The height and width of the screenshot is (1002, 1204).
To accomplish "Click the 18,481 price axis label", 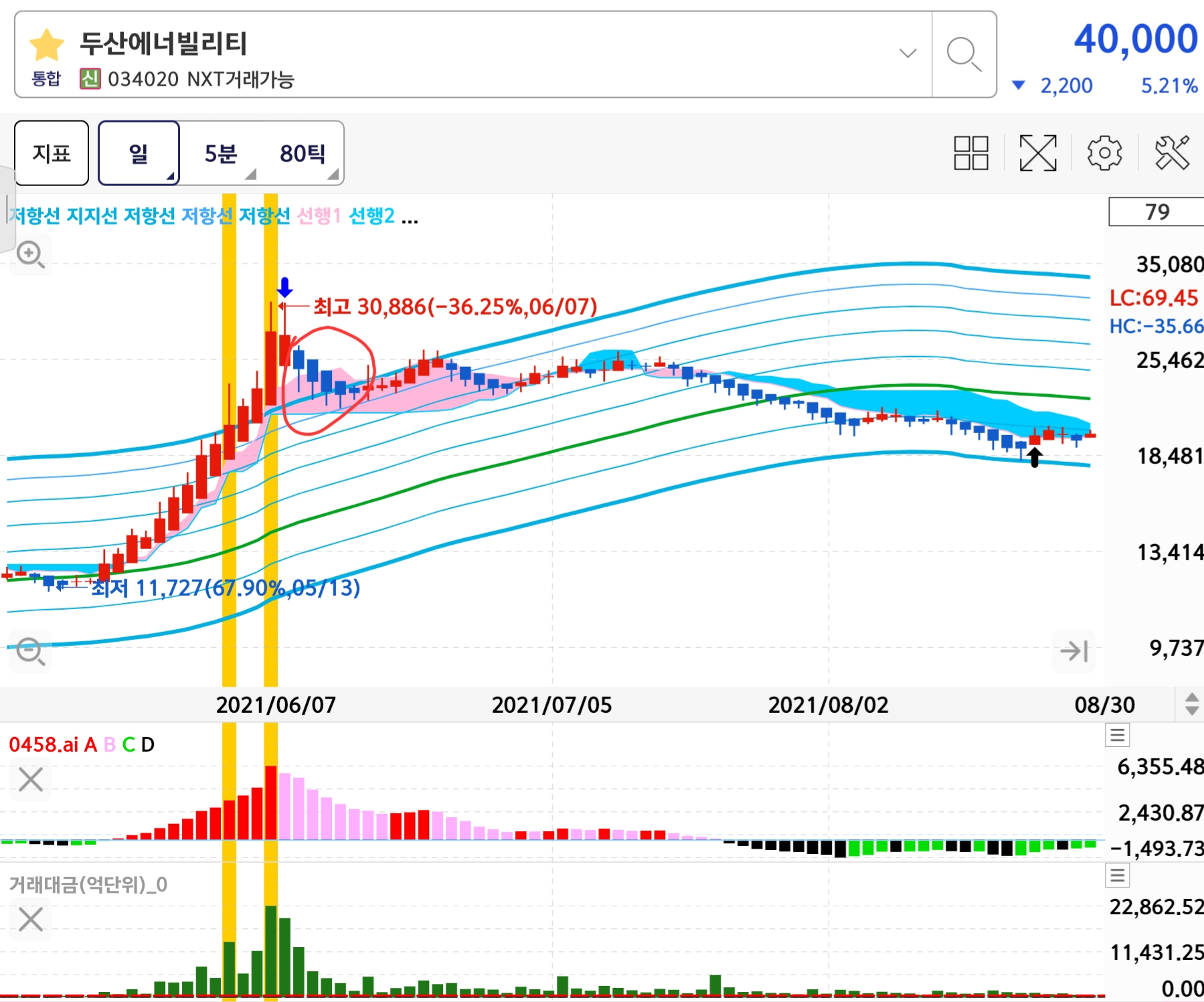I will [x=1170, y=456].
